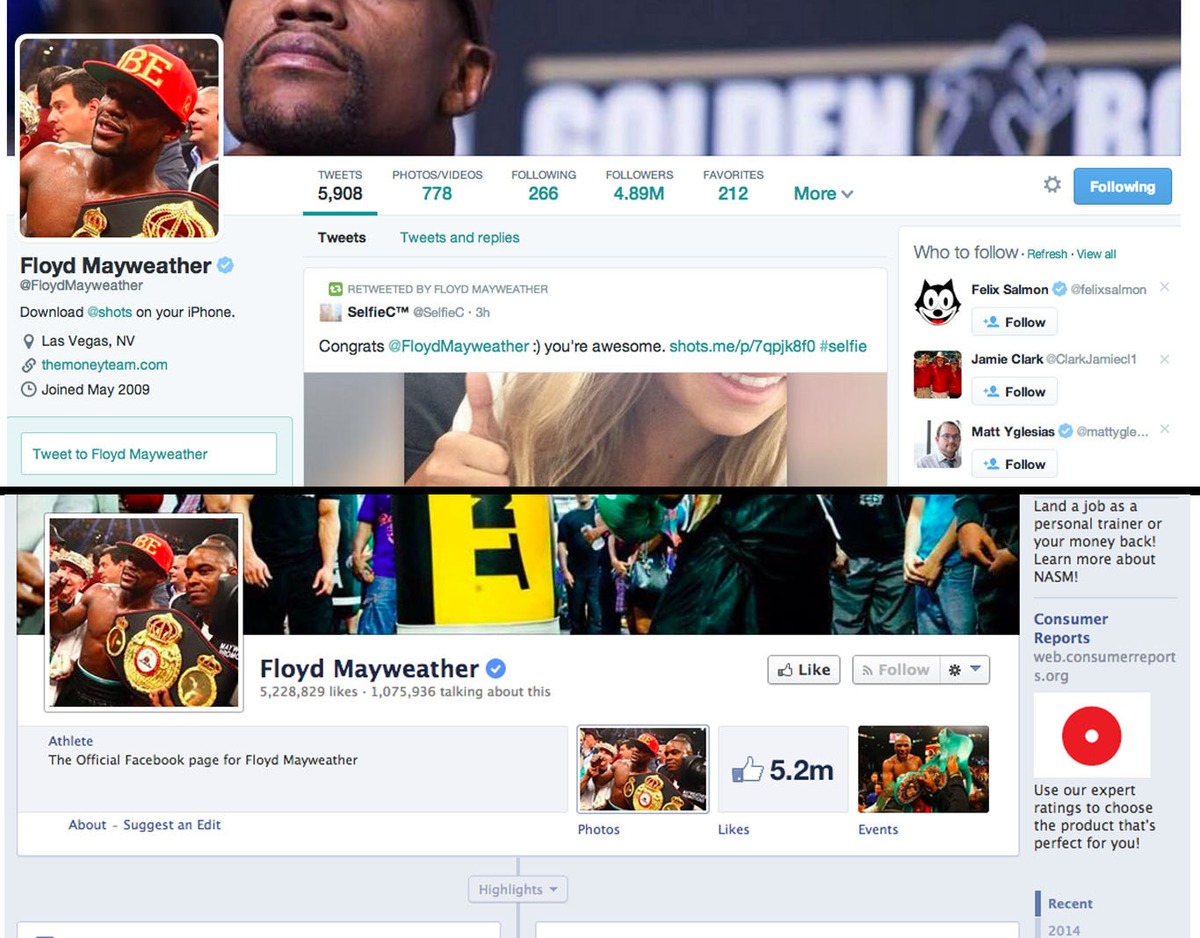Screen dimensions: 1200x938
Task: Expand the Highlights dropdown
Action: (517, 889)
